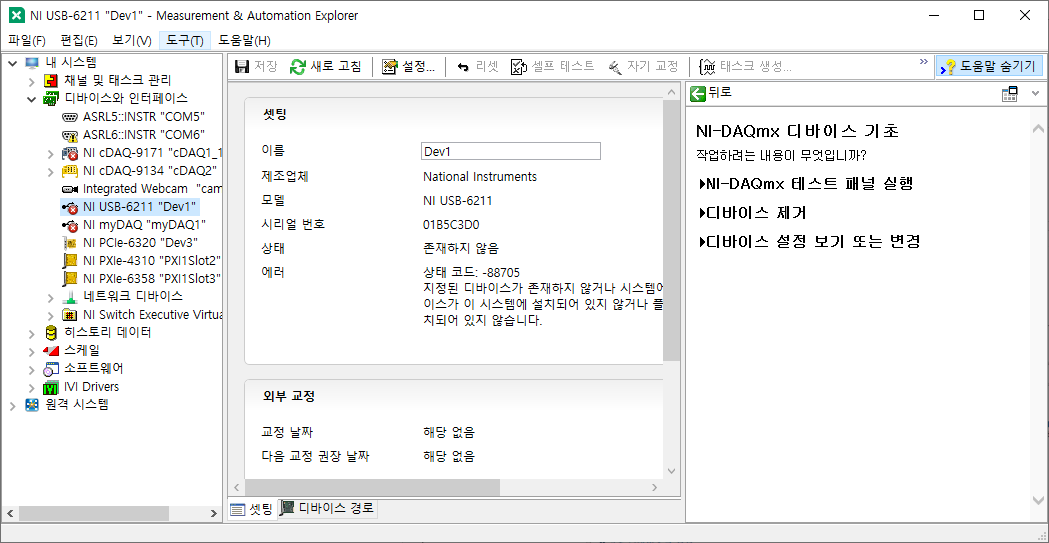Click vertical scrollbar of settings pane
The width and height of the screenshot is (1049, 543).
672,231
